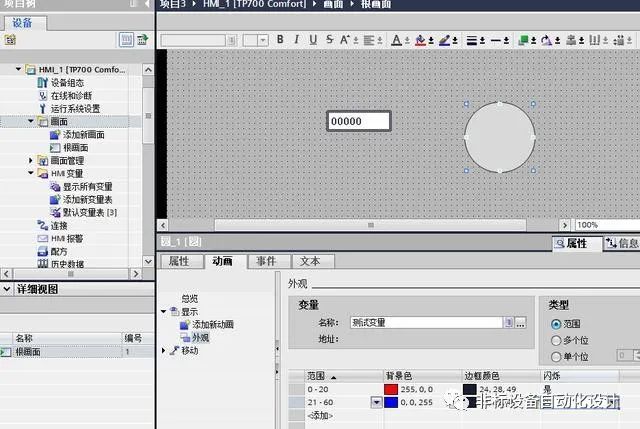Click the font color A icon
The height and width of the screenshot is (429, 640).
click(x=396, y=40)
